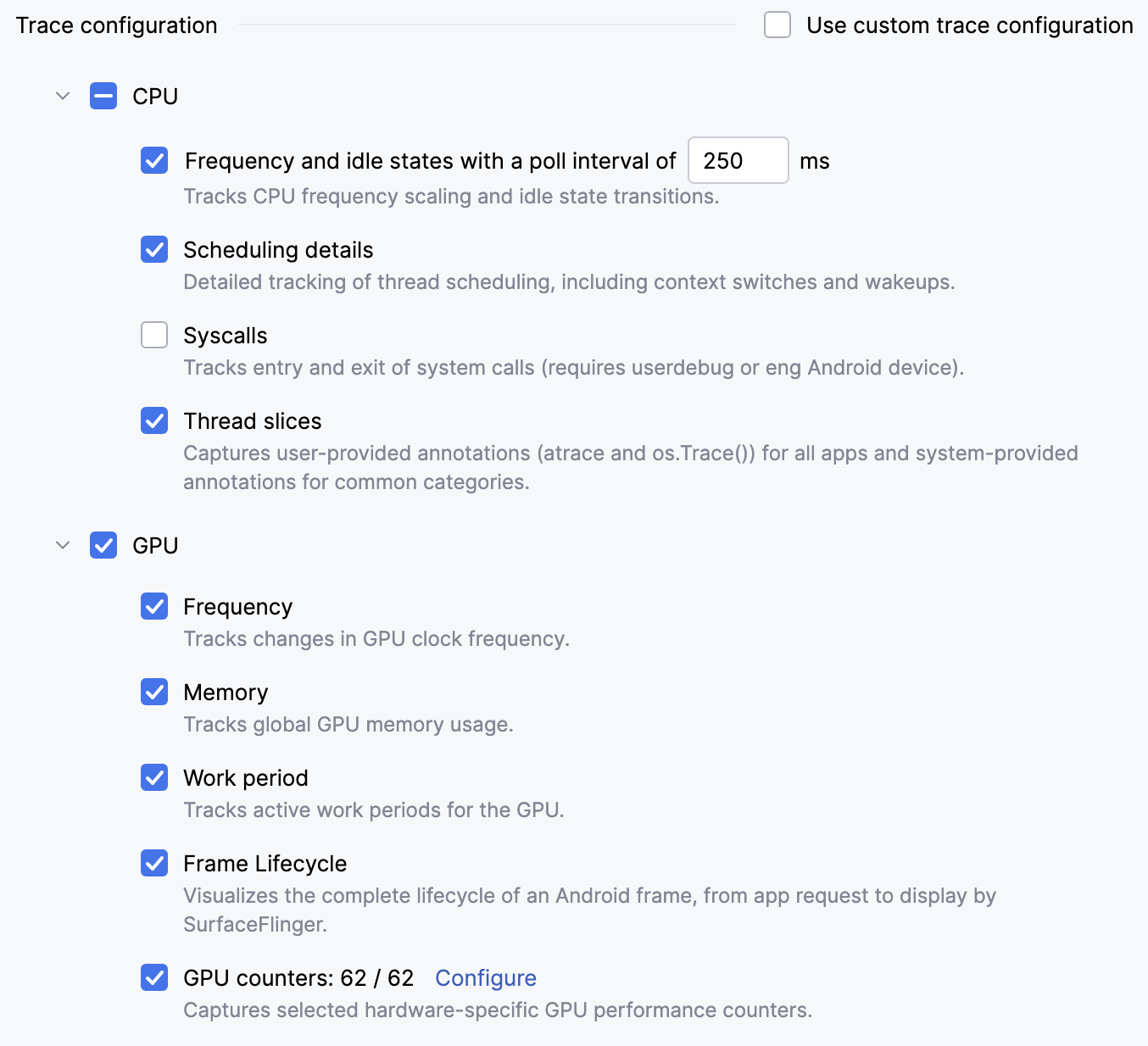Uncheck Work period option

(x=154, y=777)
